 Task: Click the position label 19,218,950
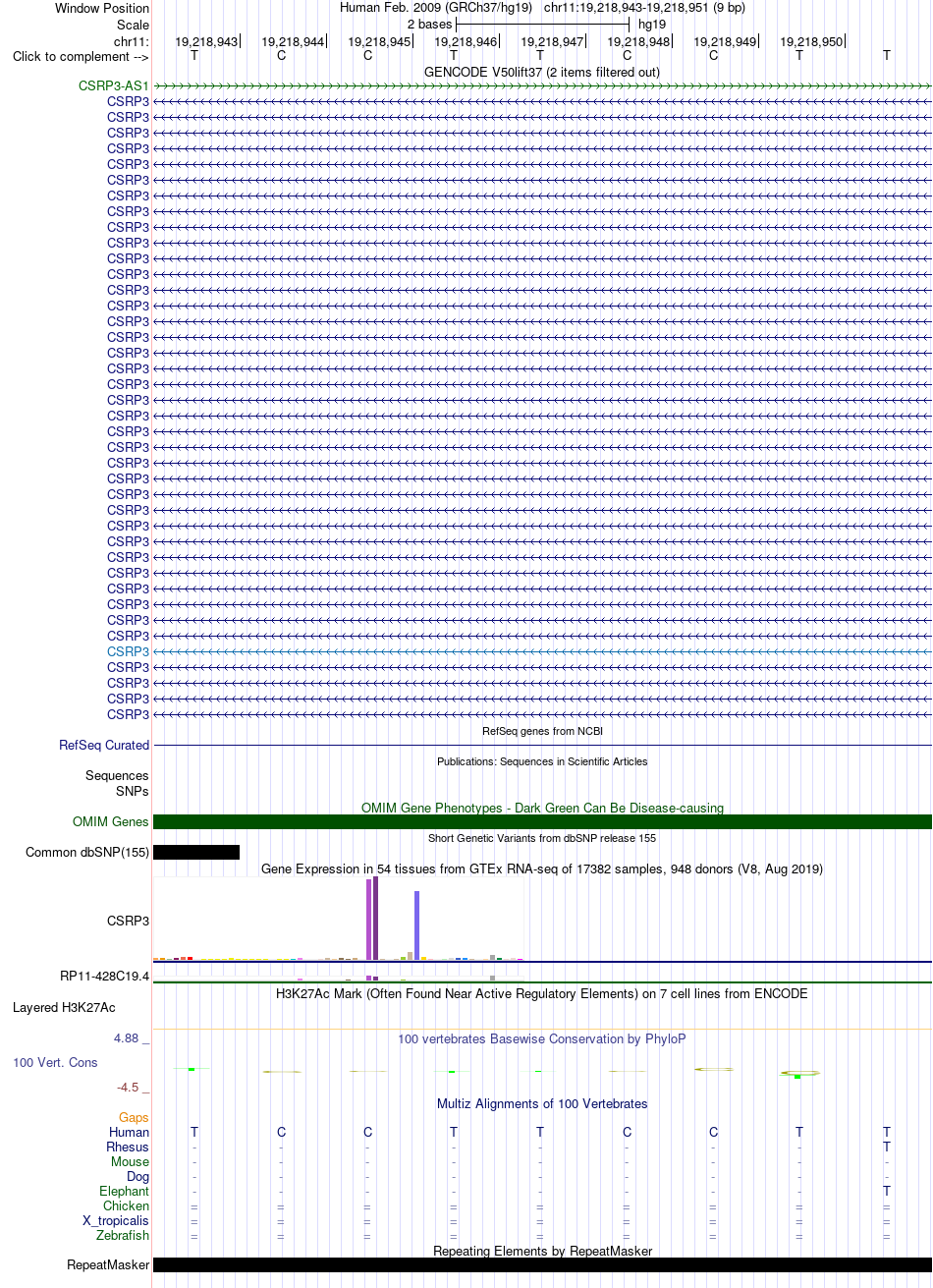pyautogui.click(x=811, y=42)
